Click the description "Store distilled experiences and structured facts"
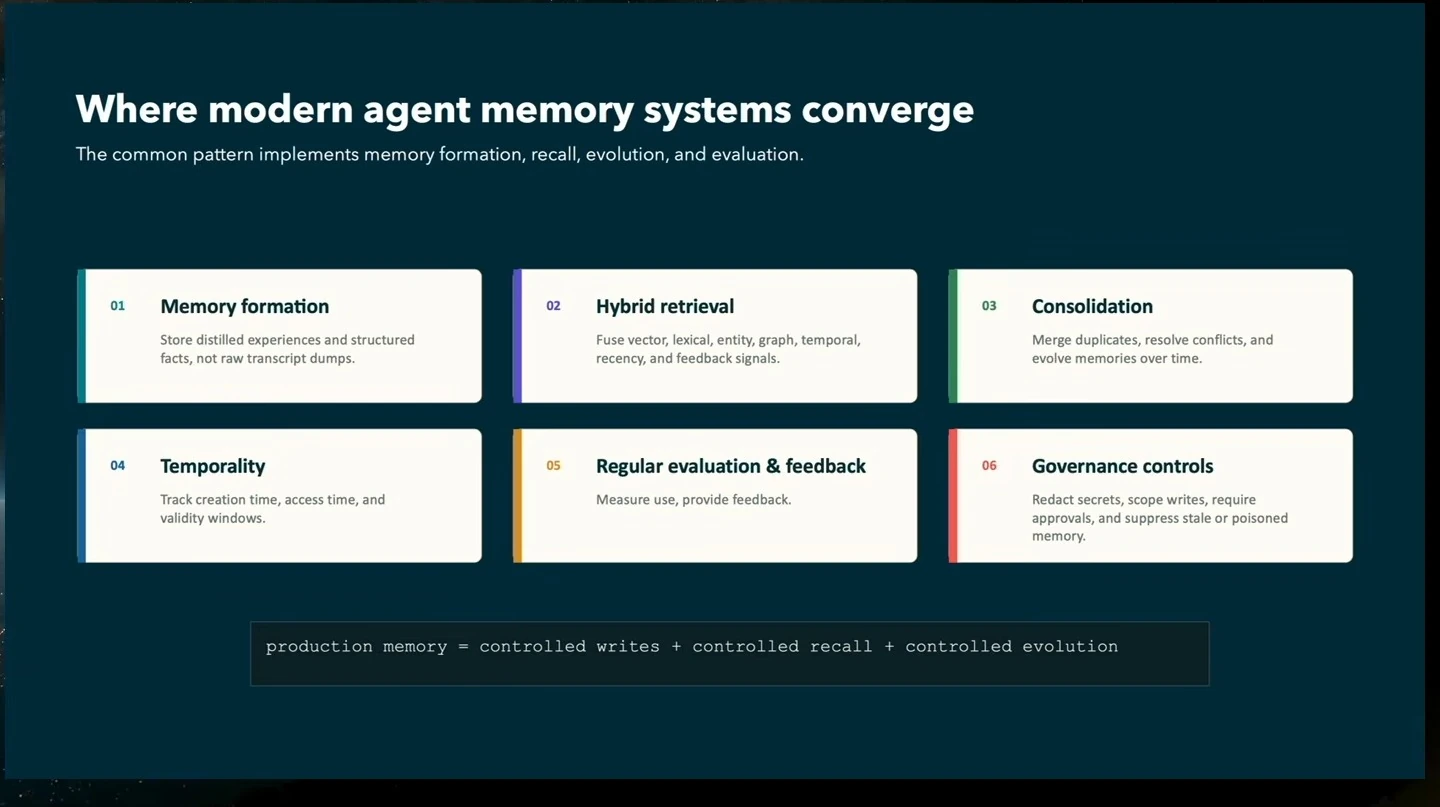The width and height of the screenshot is (1440, 807). click(287, 349)
